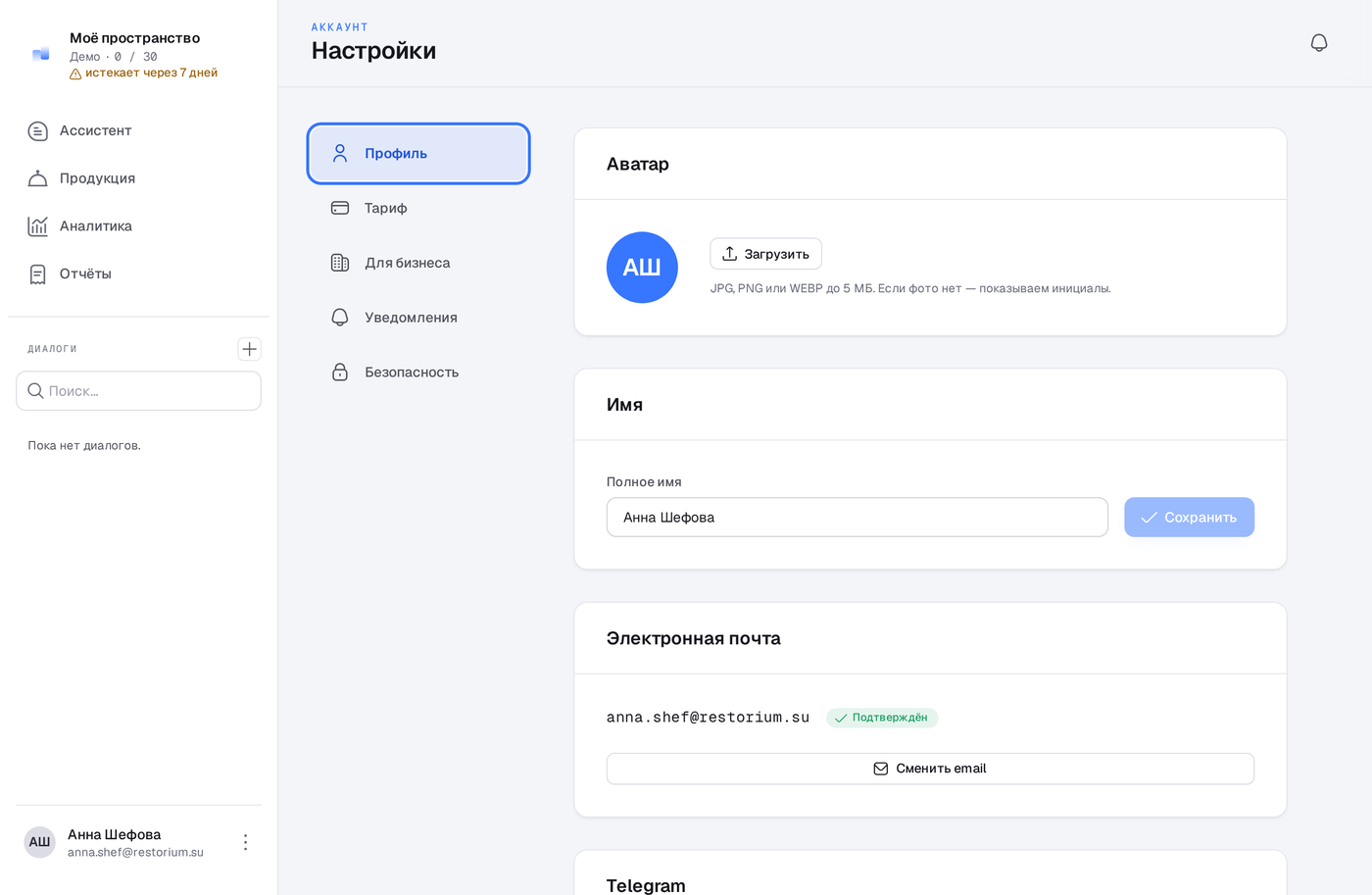Focus the dialogs search field

pyautogui.click(x=138, y=391)
